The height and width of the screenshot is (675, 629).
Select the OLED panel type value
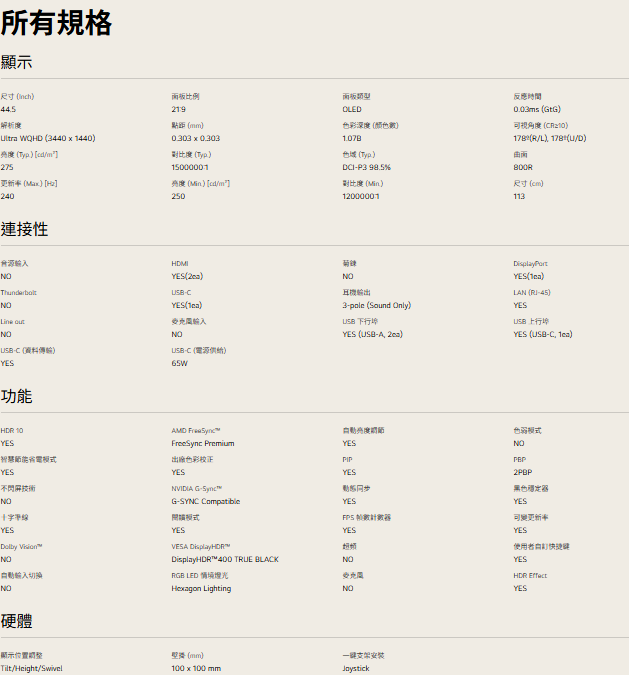coord(352,109)
